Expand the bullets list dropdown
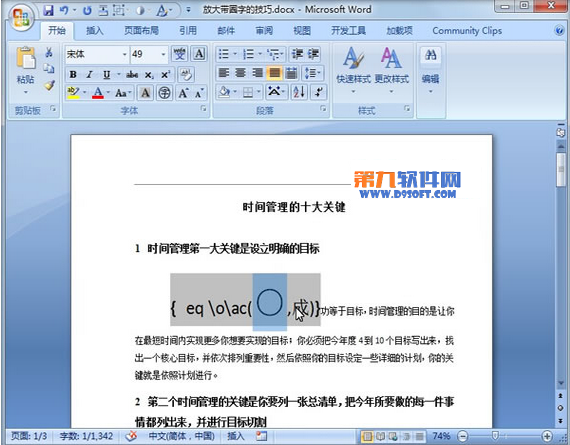 (x=235, y=55)
